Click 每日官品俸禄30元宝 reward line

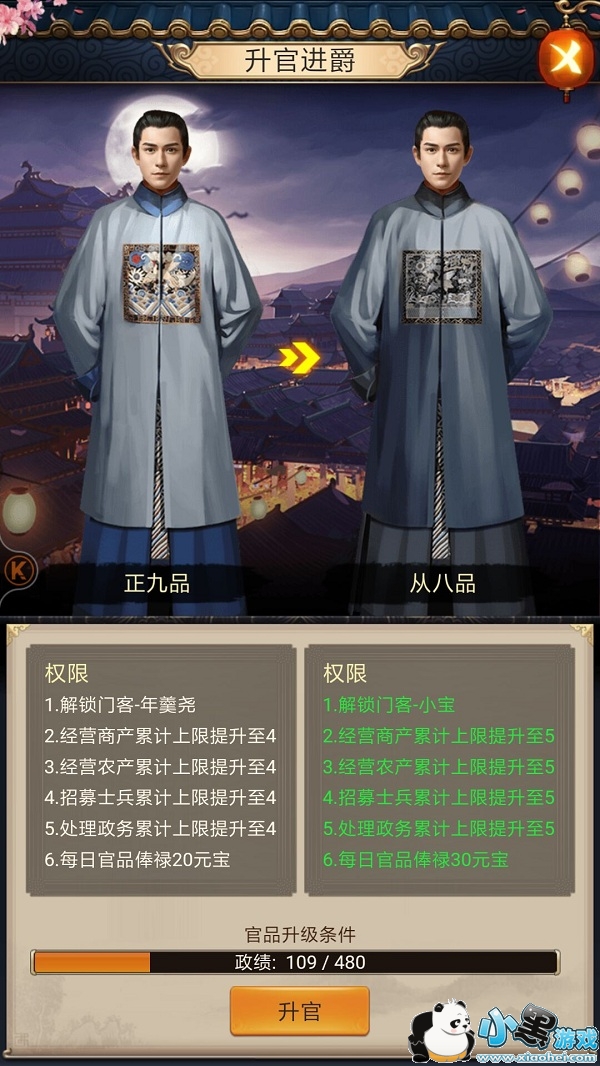[x=415, y=860]
